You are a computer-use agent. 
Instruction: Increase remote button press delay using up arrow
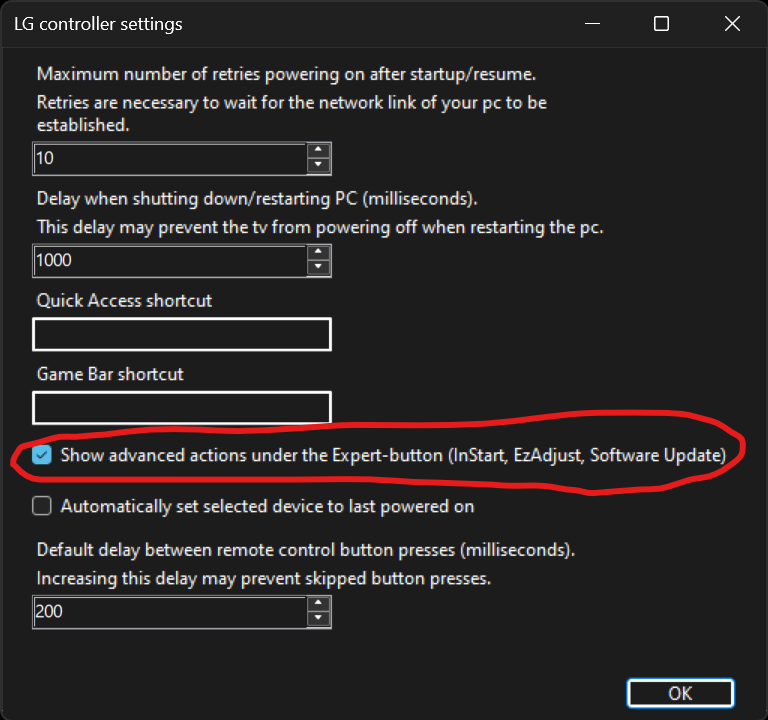coord(318,603)
